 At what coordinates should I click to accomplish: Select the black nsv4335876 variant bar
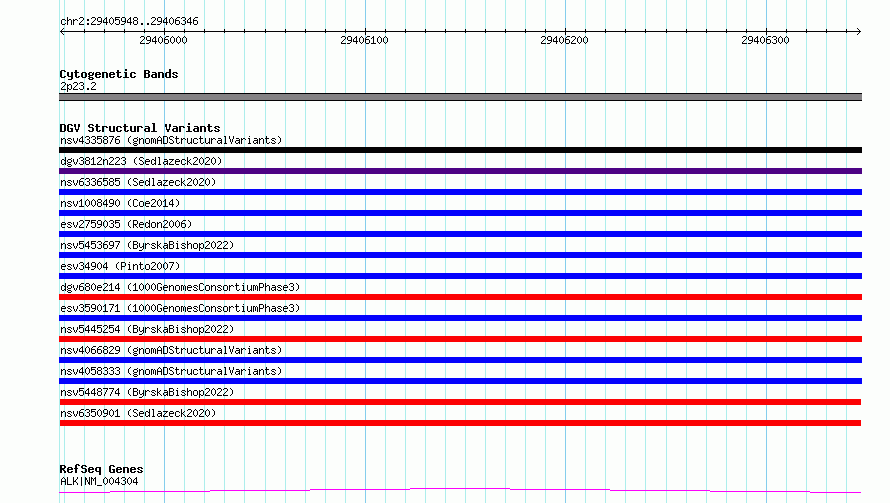460,150
